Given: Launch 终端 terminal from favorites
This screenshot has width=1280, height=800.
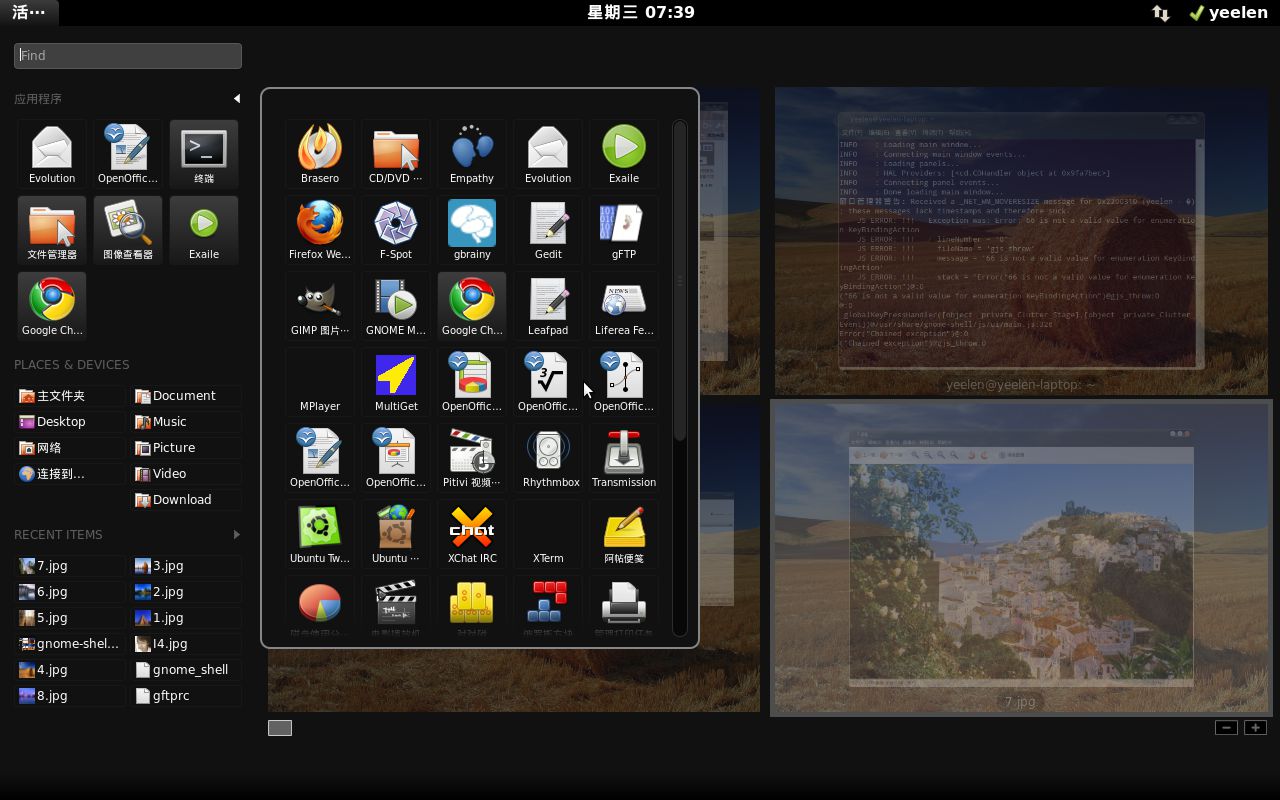Looking at the screenshot, I should [x=204, y=154].
